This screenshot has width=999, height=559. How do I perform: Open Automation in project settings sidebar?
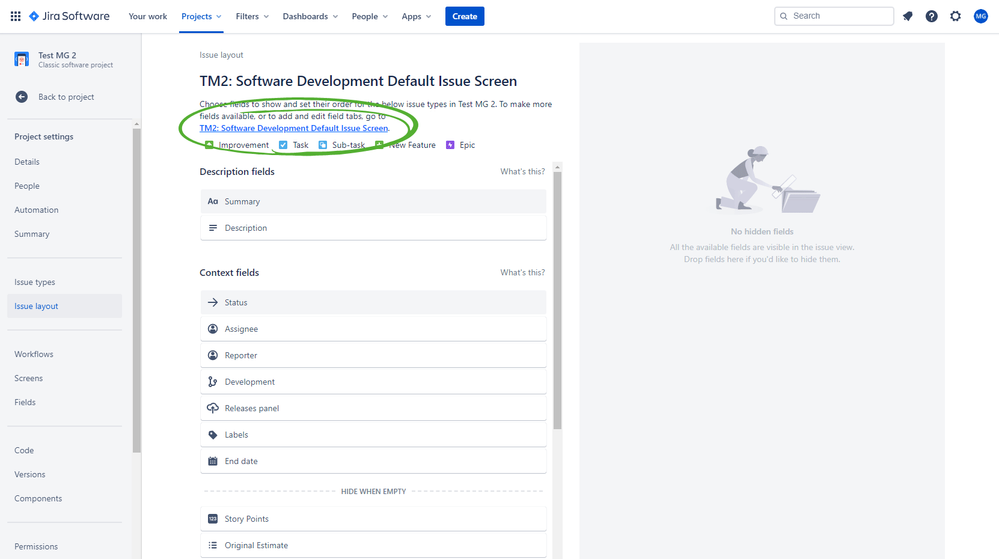[36, 210]
